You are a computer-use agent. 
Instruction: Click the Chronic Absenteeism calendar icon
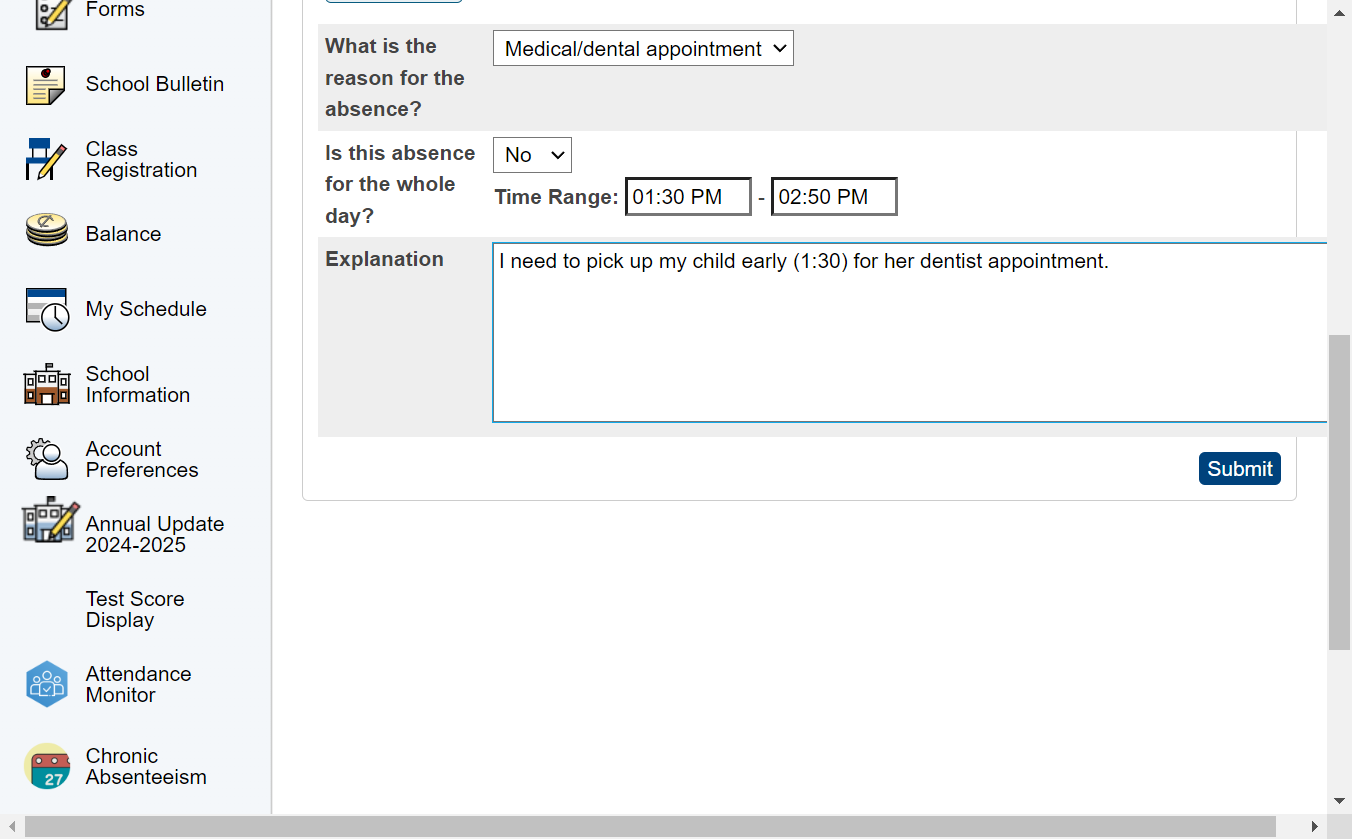click(x=47, y=766)
